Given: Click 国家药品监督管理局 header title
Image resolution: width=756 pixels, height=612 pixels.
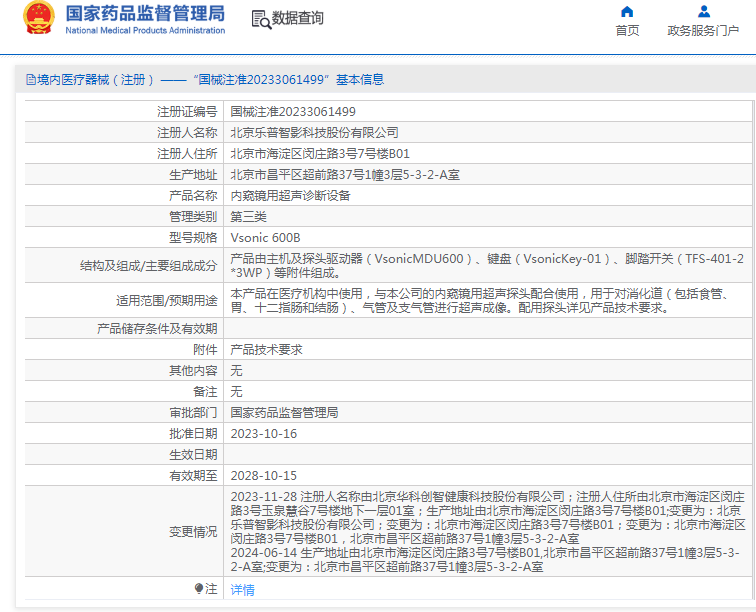Looking at the screenshot, I should (x=145, y=13).
